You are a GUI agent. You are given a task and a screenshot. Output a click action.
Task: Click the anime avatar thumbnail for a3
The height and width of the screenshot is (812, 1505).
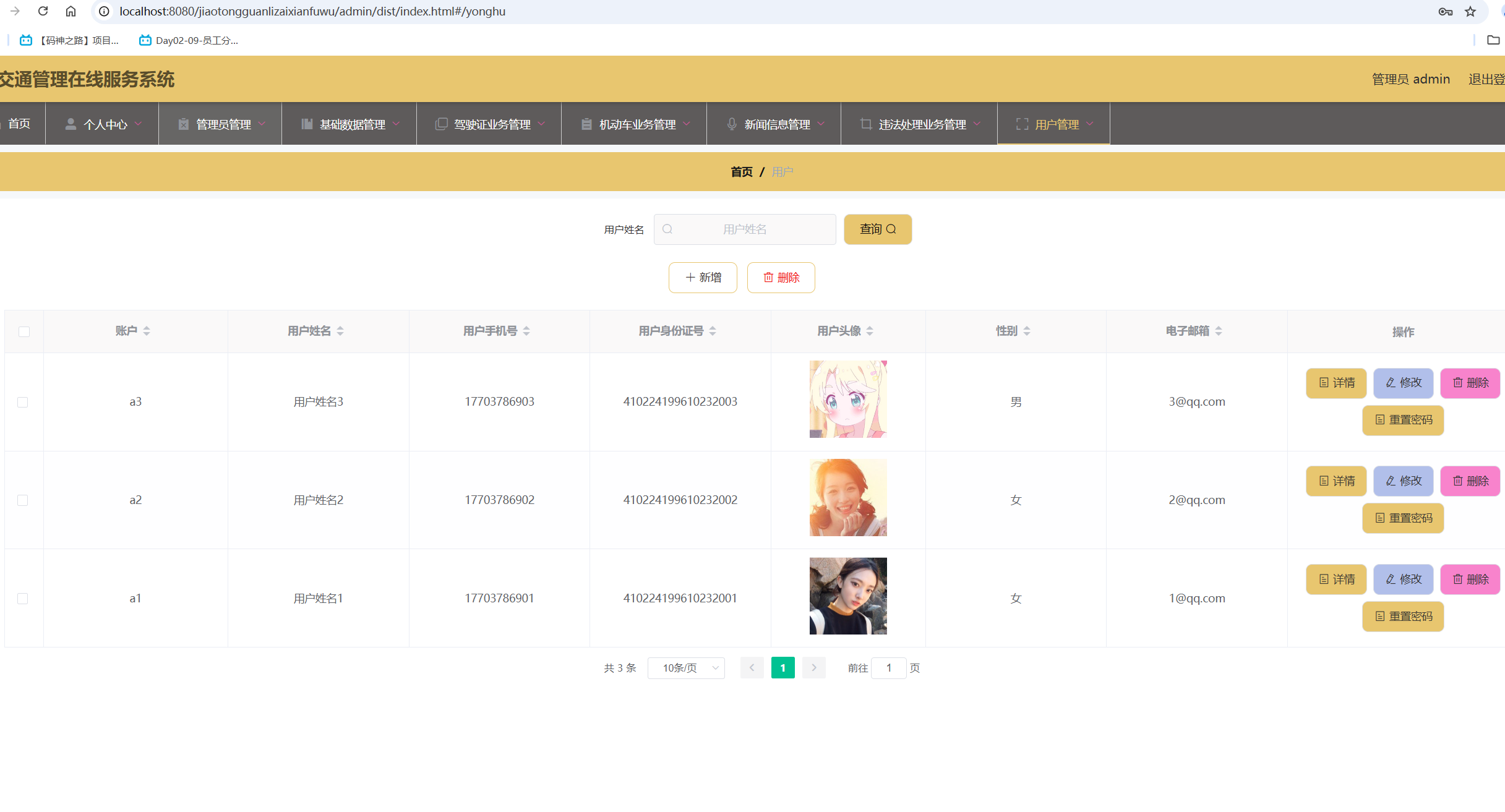[x=847, y=400]
